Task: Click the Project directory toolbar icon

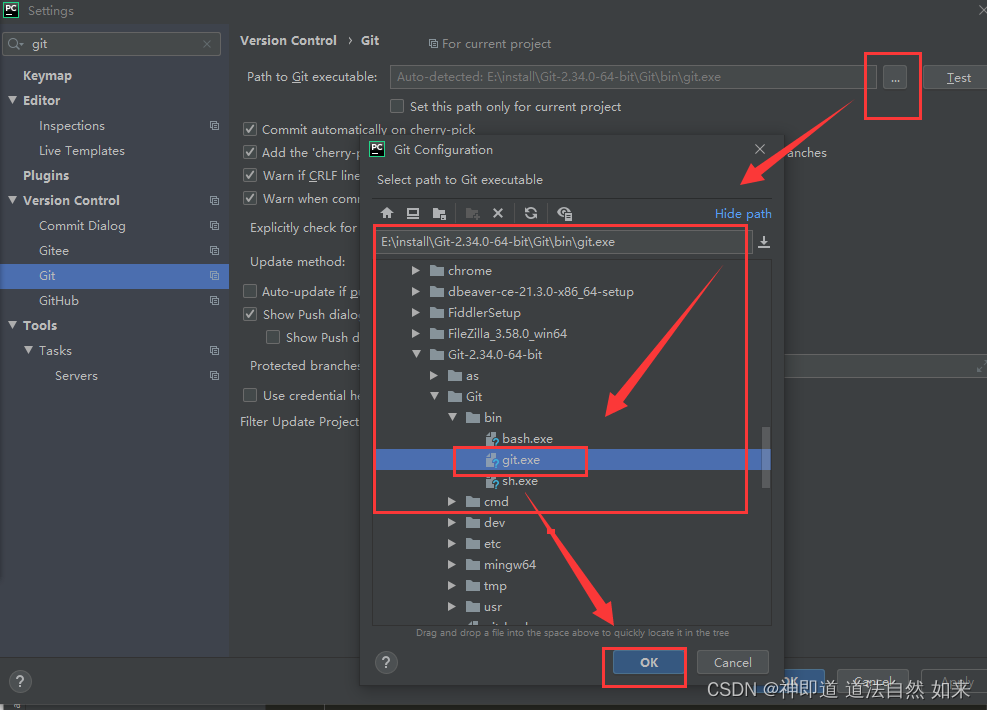Action: [439, 213]
